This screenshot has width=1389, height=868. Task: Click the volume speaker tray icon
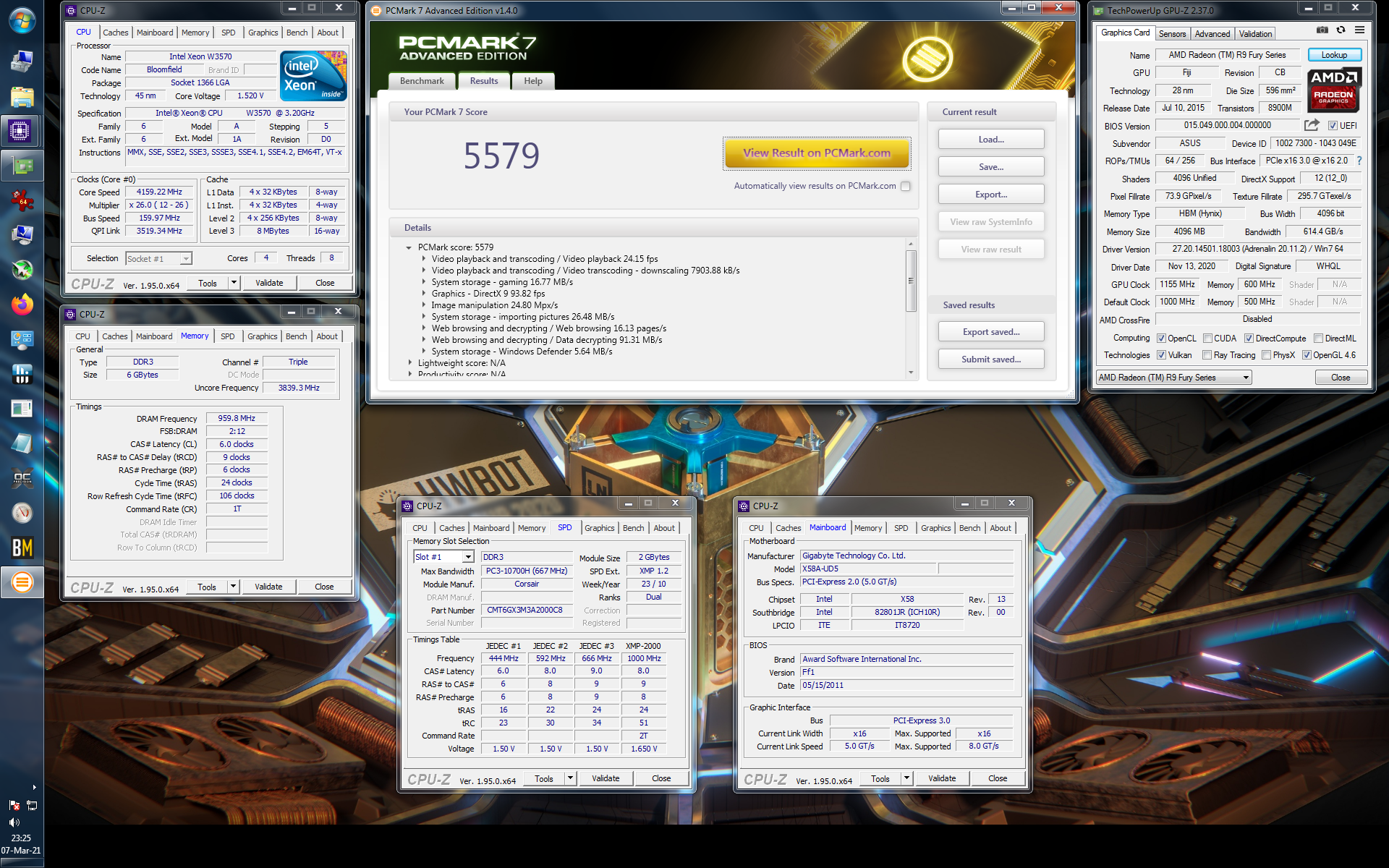[x=14, y=822]
